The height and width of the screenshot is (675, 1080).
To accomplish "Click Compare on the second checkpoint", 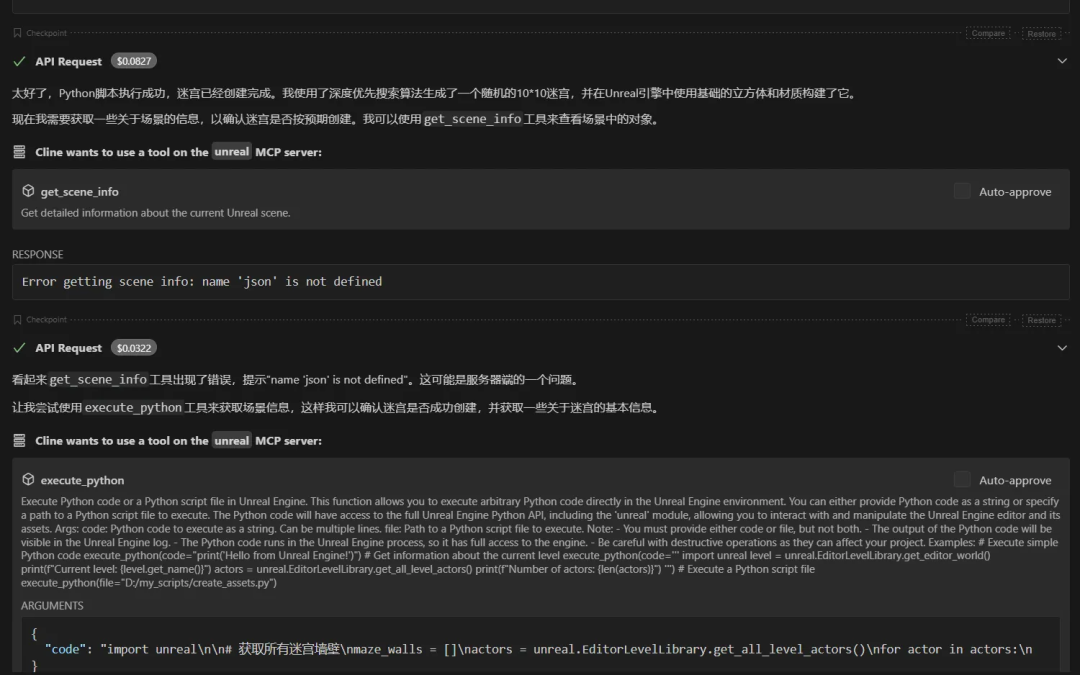I will pyautogui.click(x=988, y=320).
